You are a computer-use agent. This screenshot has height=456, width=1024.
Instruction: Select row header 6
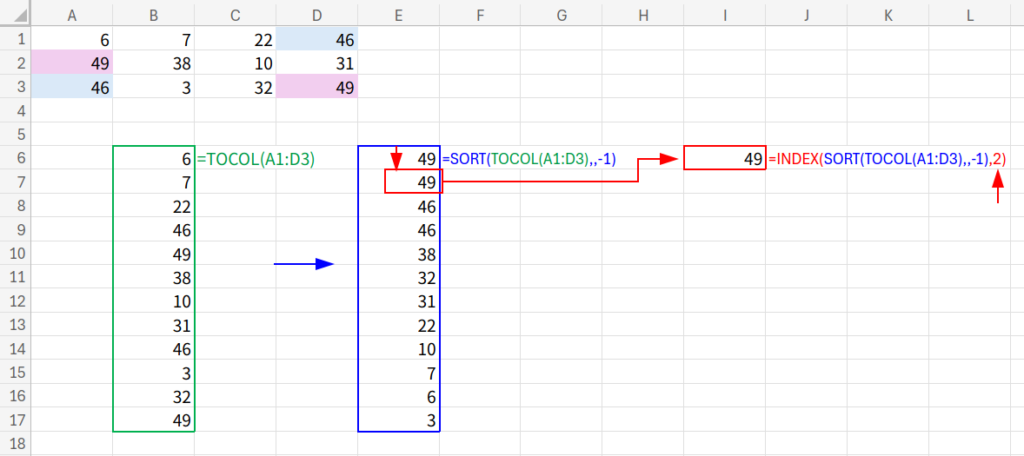(x=15, y=159)
